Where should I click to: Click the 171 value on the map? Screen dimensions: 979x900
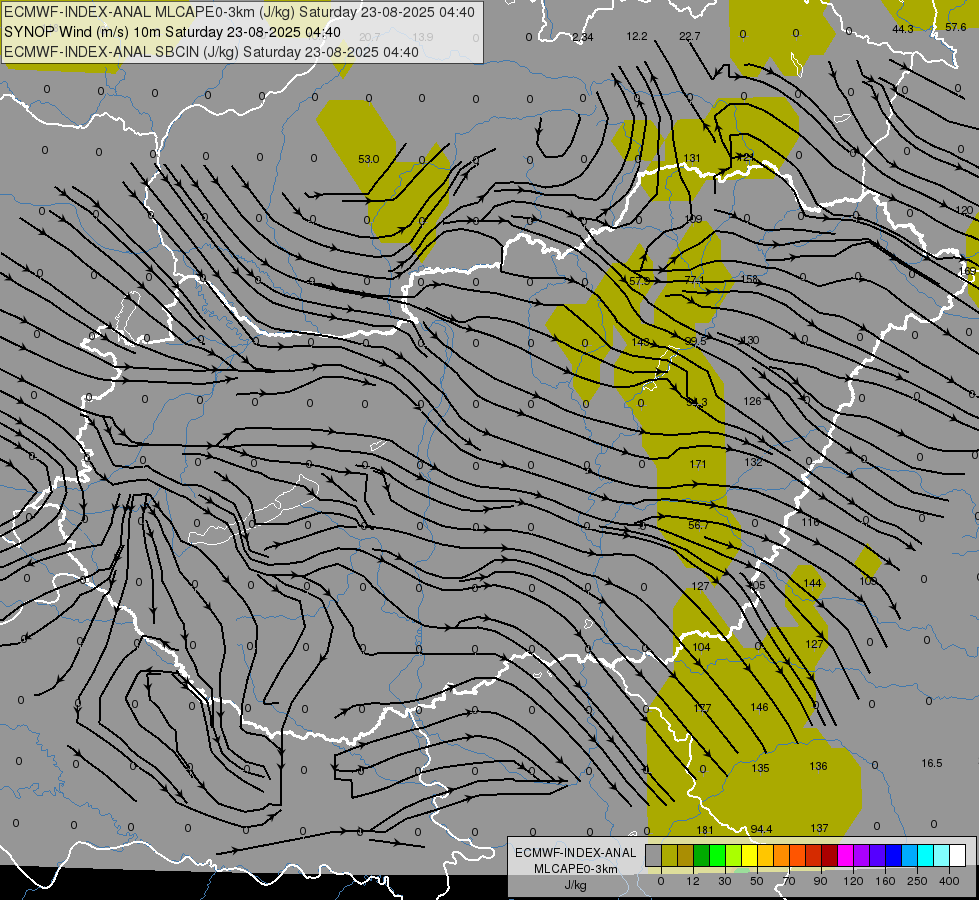698,464
